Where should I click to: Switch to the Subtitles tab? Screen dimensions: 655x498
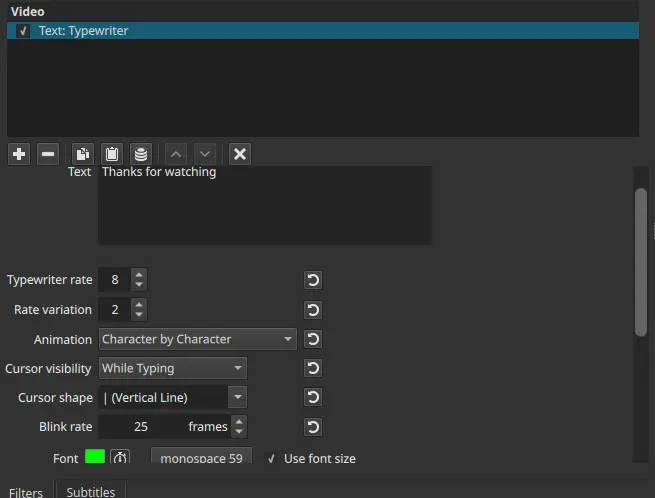pyautogui.click(x=90, y=491)
